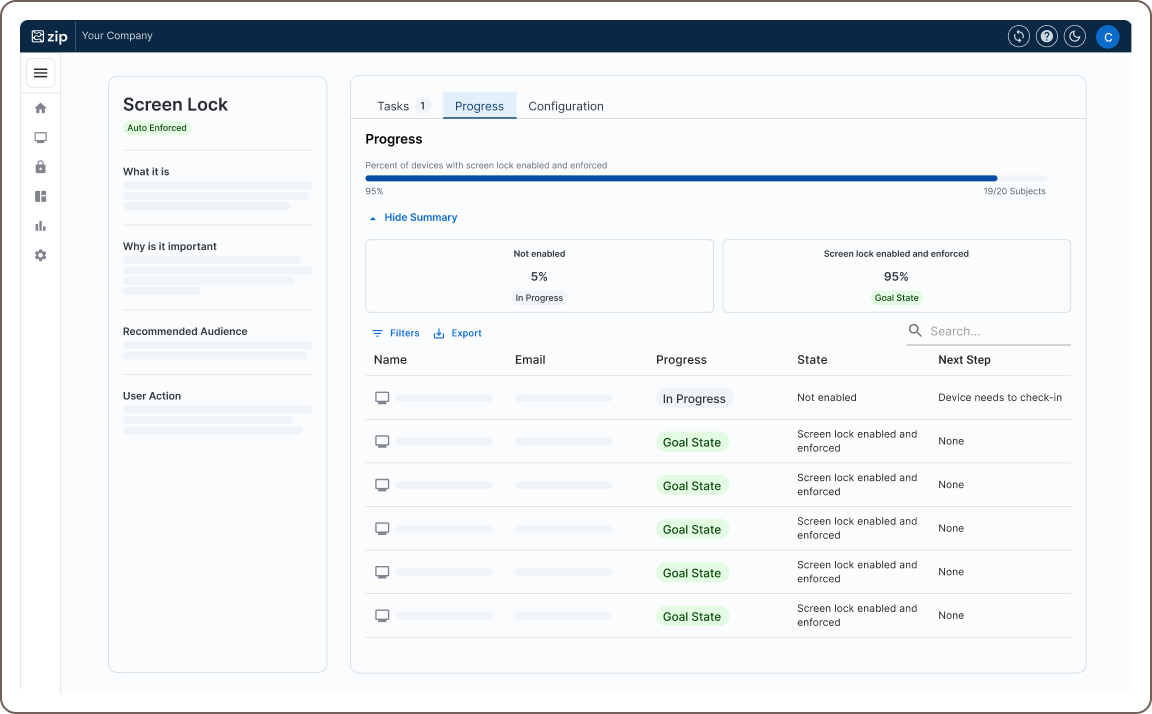This screenshot has width=1152, height=714.
Task: Open the hamburger navigation menu
Action: click(40, 72)
